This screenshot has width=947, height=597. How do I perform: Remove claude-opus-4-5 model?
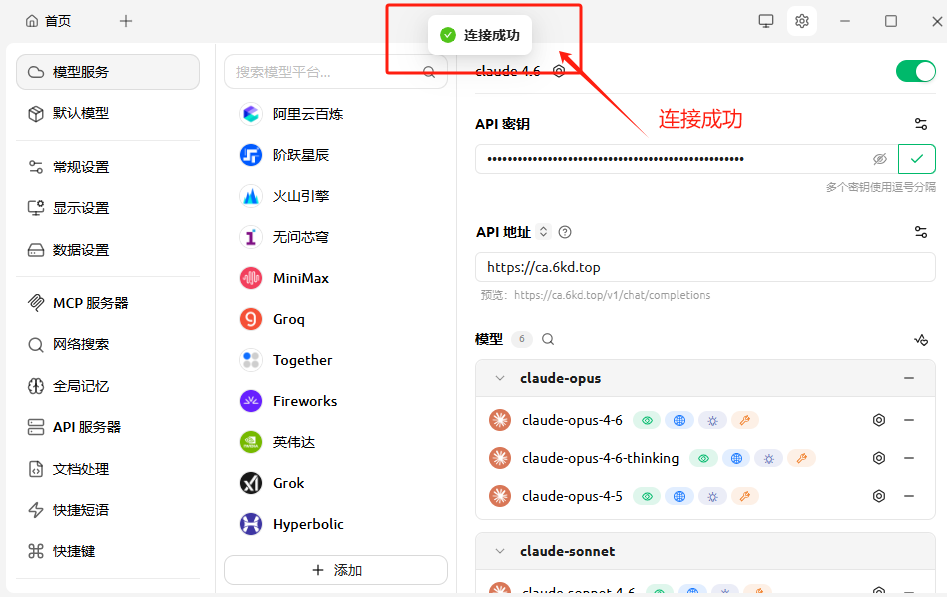(x=909, y=496)
